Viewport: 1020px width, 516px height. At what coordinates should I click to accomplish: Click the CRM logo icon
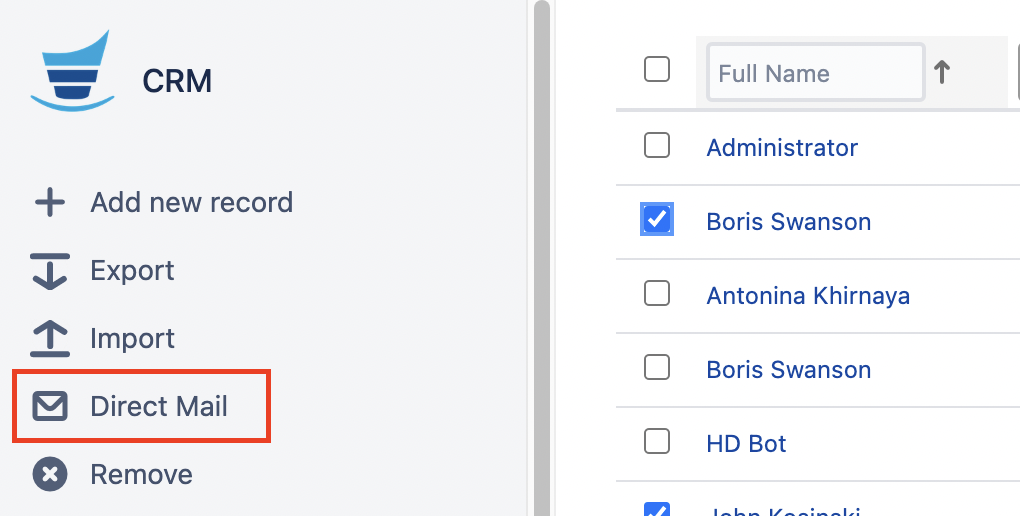(70, 70)
